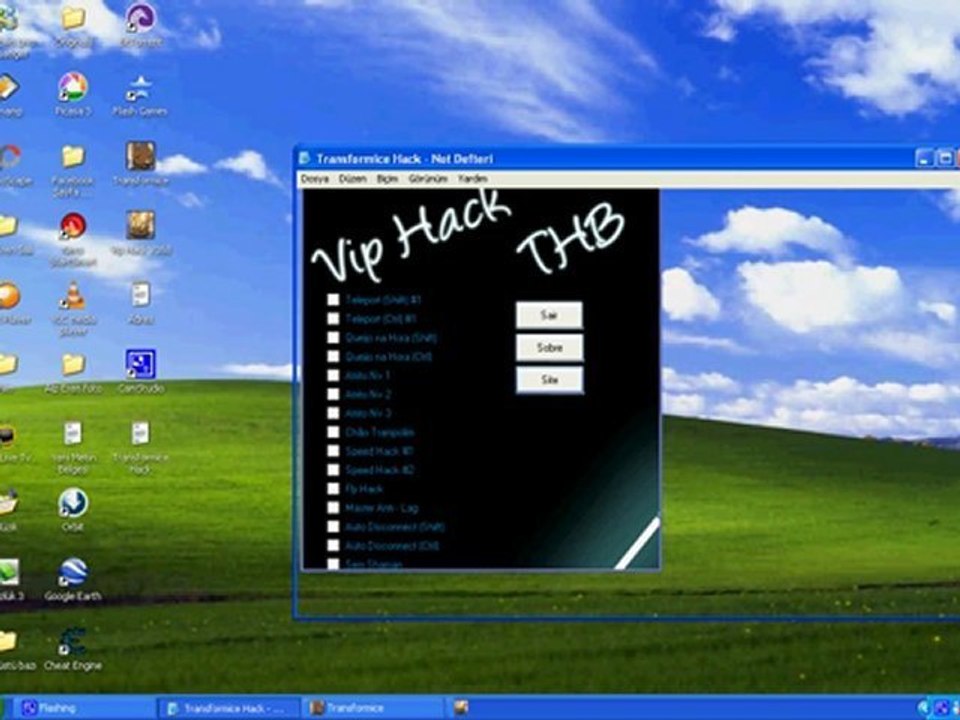
Task: Click the Notepad icon in title bar
Action: [x=304, y=159]
